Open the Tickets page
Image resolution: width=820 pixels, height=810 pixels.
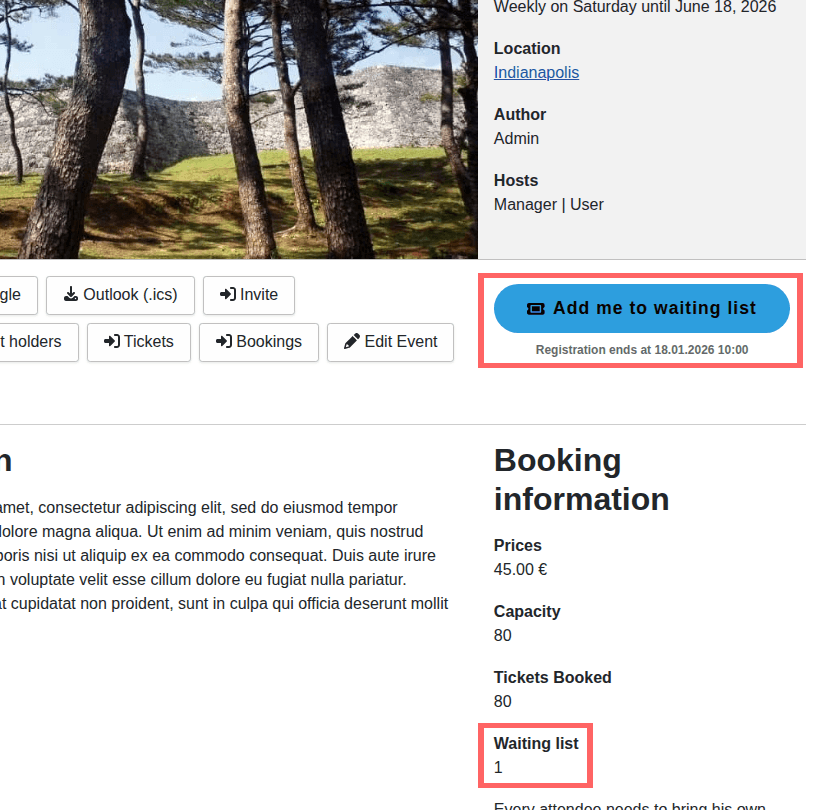click(x=138, y=342)
